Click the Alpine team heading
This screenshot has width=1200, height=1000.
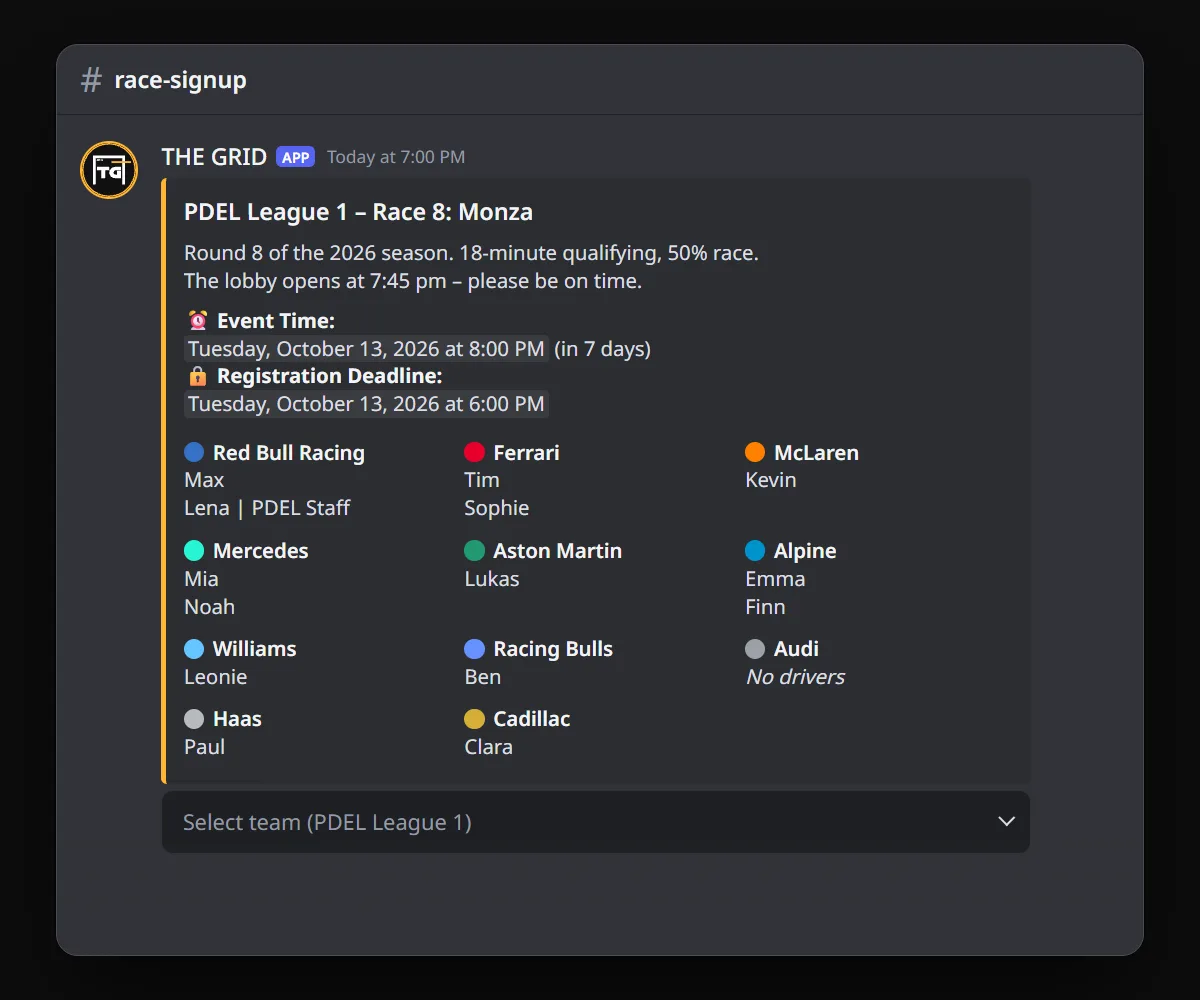(805, 551)
